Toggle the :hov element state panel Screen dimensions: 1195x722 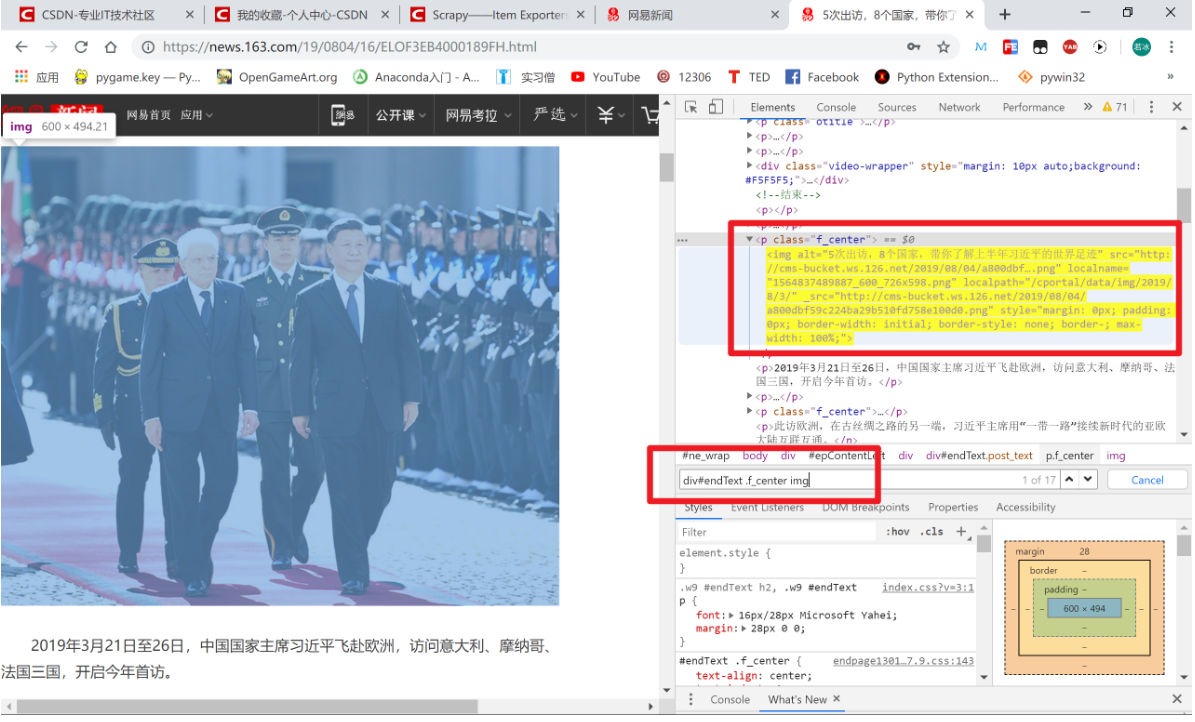pos(897,532)
